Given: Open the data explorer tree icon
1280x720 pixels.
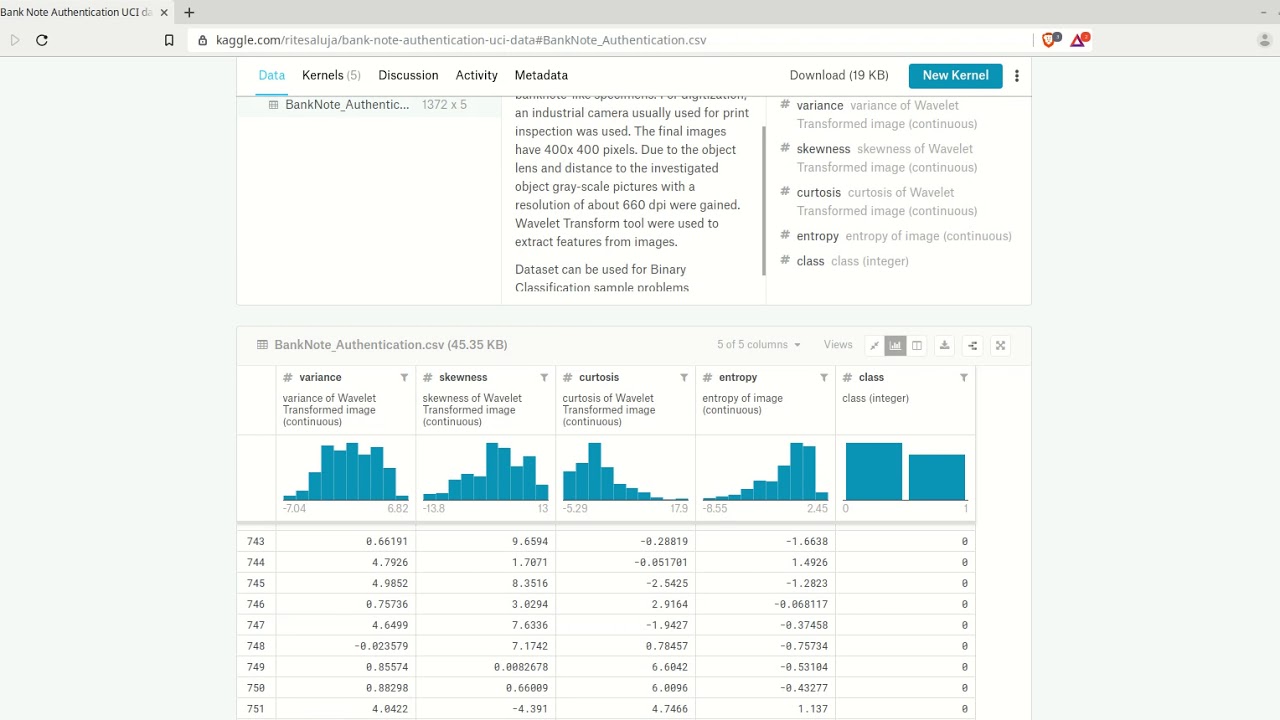Looking at the screenshot, I should coord(972,345).
